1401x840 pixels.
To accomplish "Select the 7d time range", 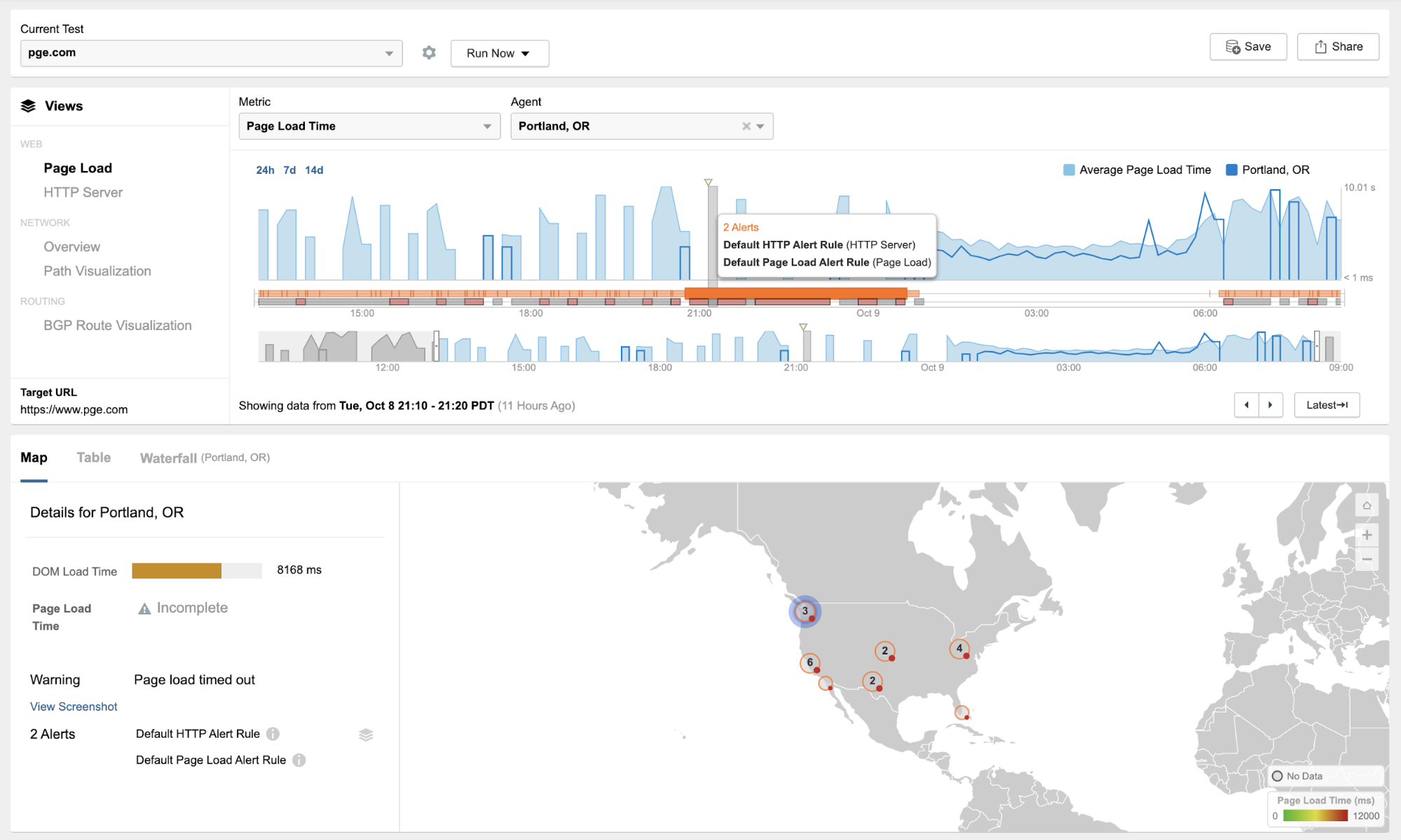I will click(x=289, y=170).
